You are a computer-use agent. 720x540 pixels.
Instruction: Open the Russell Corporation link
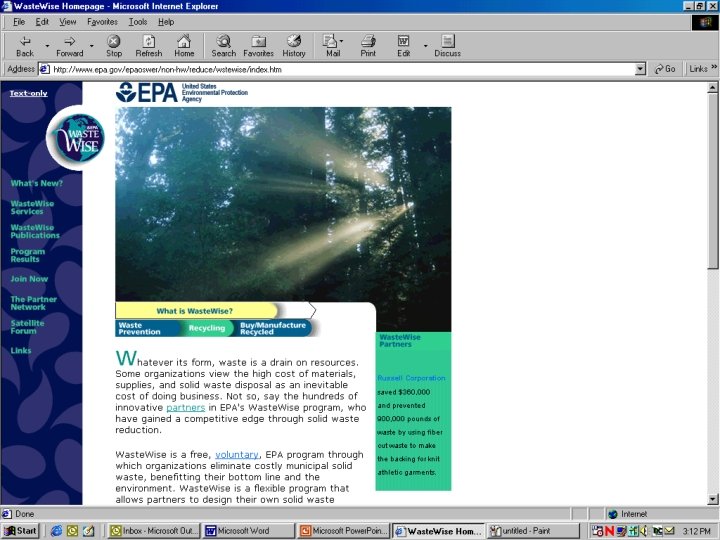(x=411, y=378)
